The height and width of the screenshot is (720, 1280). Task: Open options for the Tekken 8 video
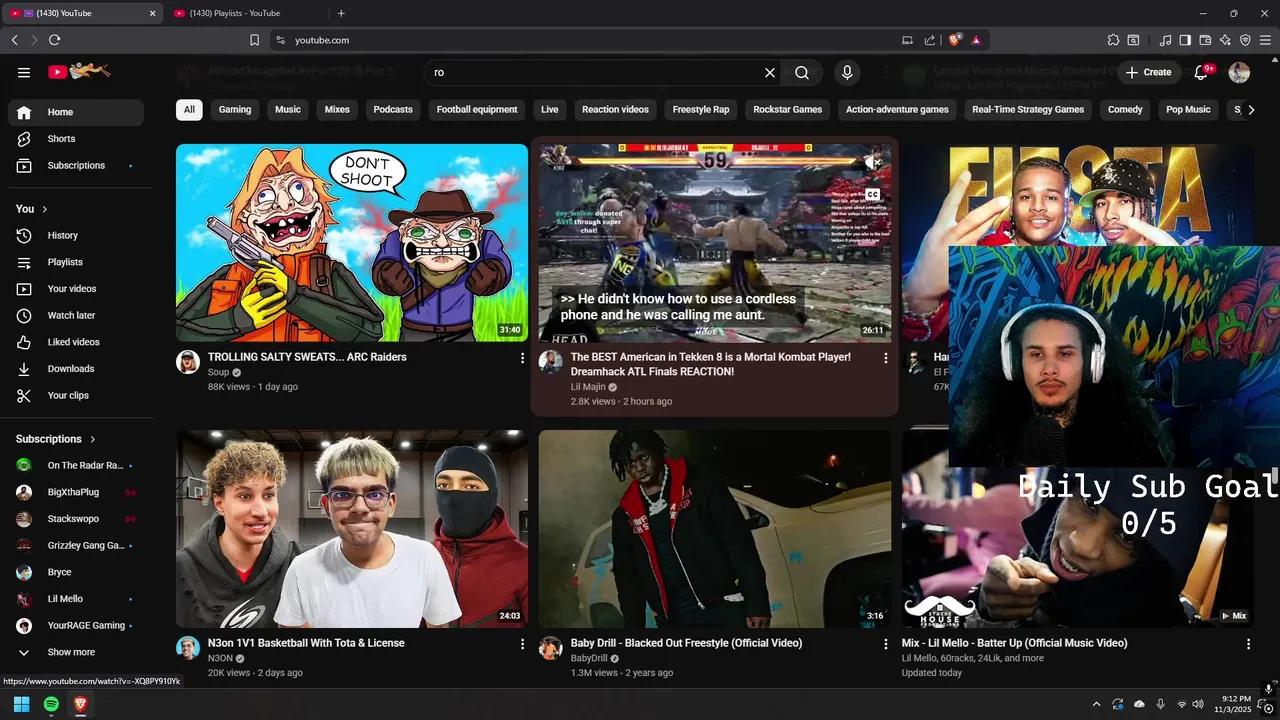[x=885, y=358]
